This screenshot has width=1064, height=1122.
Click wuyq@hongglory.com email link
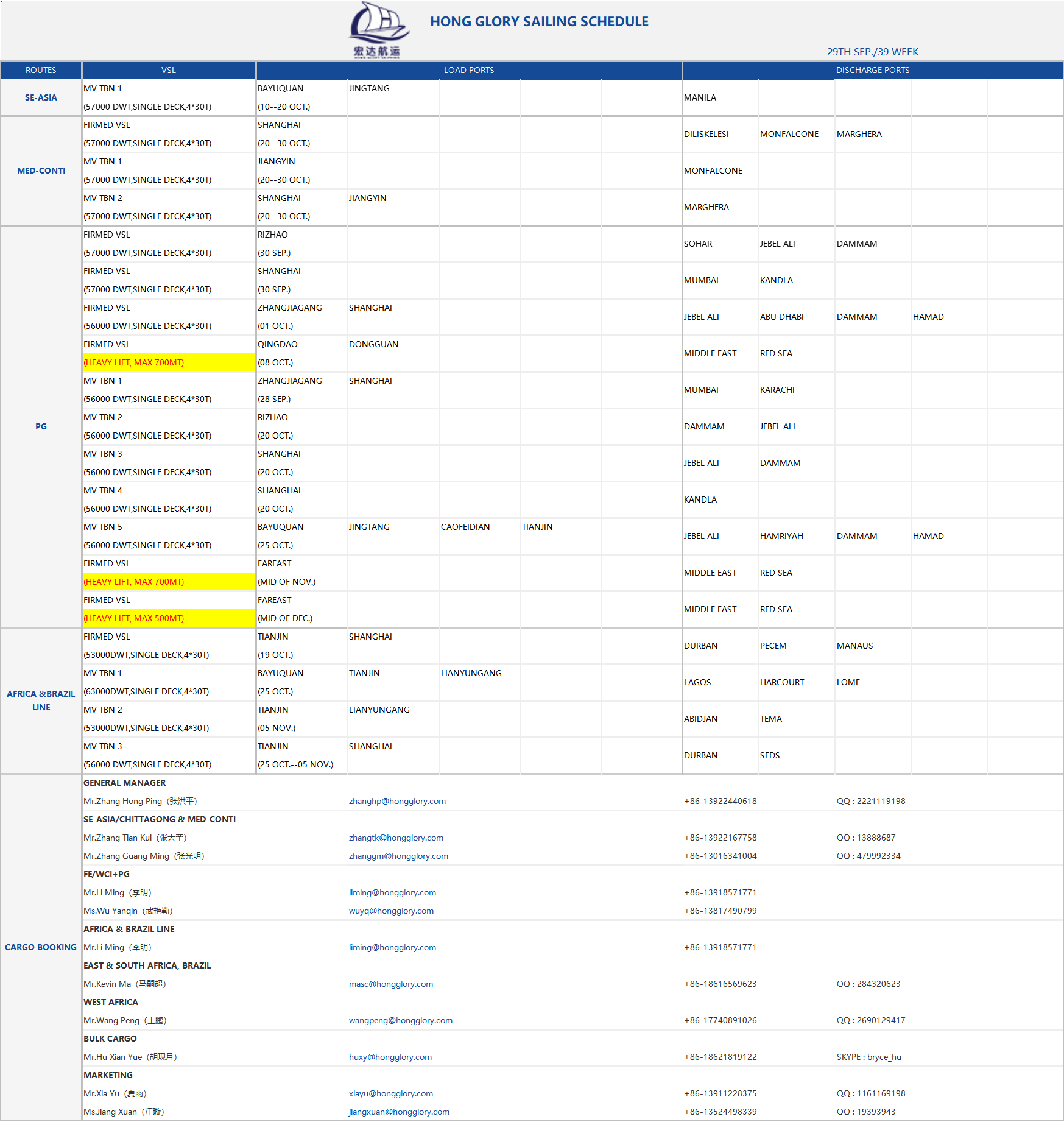[x=391, y=911]
